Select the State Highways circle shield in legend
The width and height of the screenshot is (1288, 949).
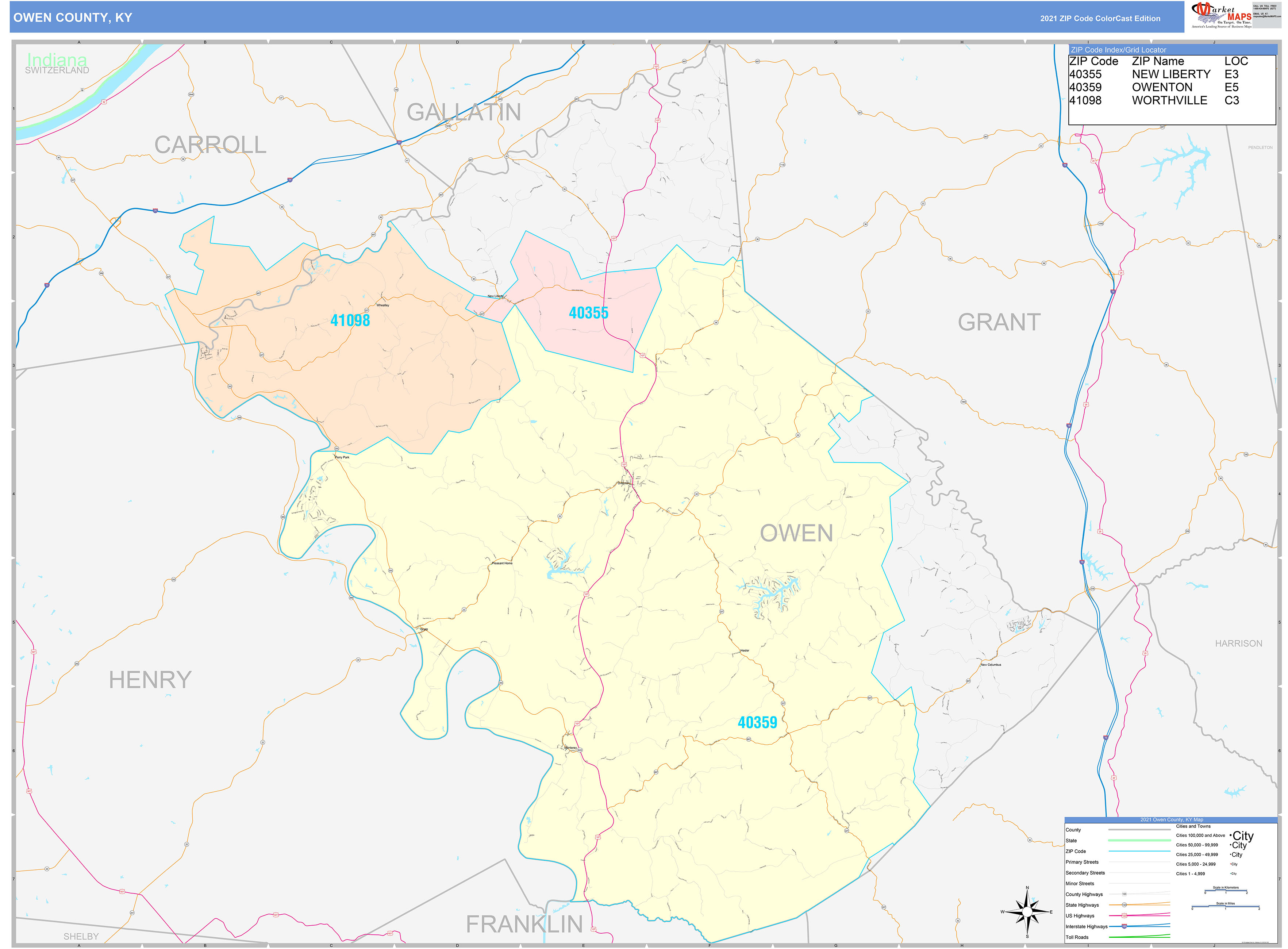pos(1124,905)
